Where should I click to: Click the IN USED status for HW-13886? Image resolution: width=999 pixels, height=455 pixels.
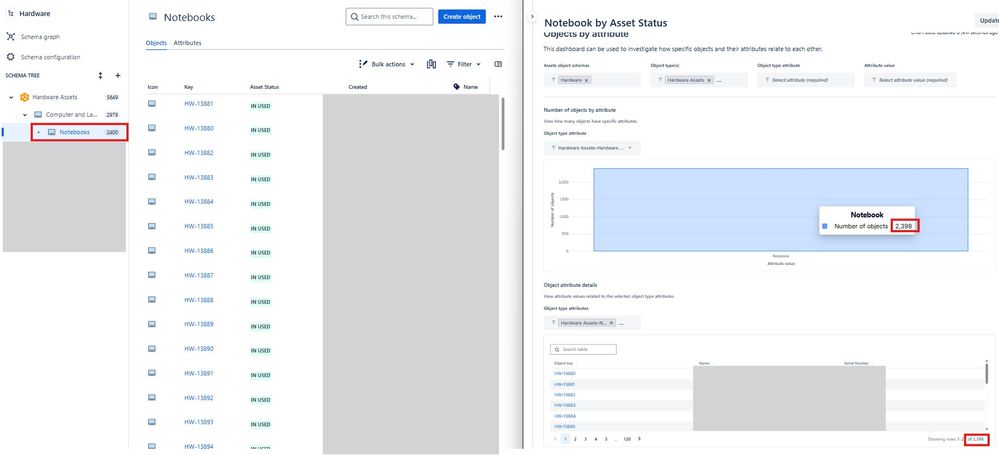(261, 252)
